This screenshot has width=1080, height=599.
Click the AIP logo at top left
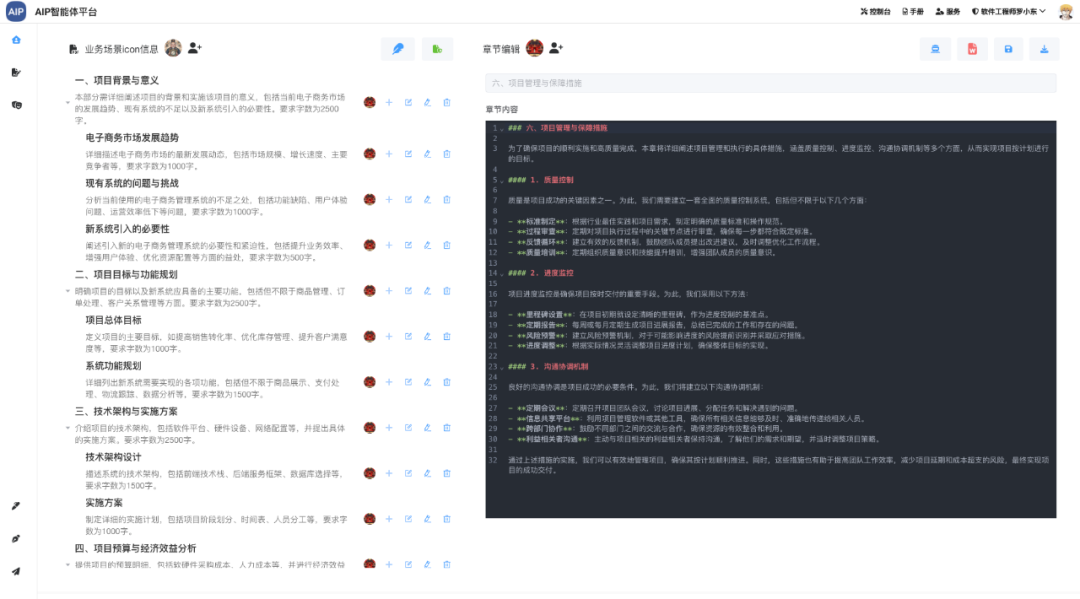tap(16, 12)
